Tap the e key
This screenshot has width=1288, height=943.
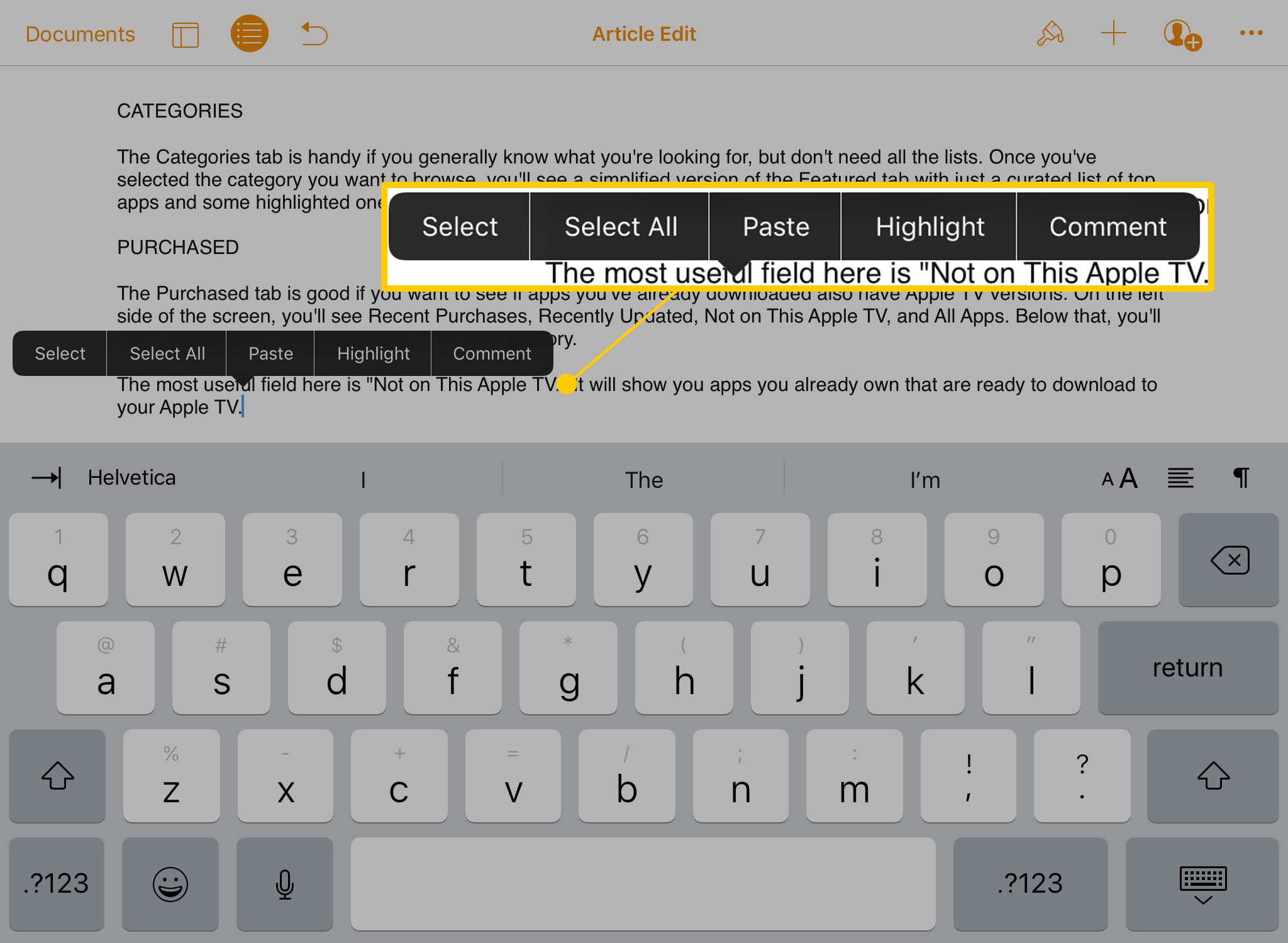pyautogui.click(x=292, y=560)
